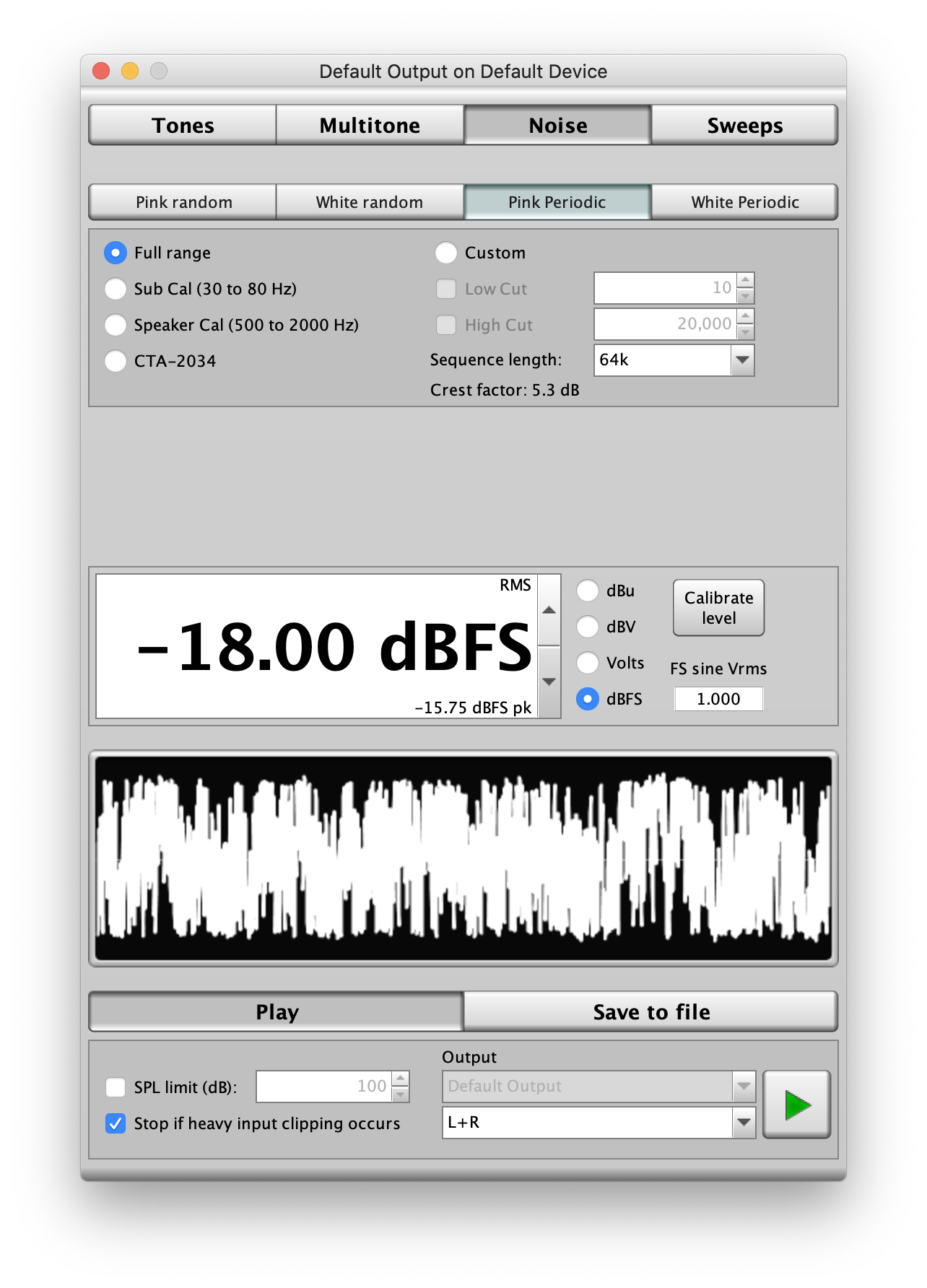The width and height of the screenshot is (927, 1288).
Task: Close the signal generator window
Action: click(x=101, y=71)
